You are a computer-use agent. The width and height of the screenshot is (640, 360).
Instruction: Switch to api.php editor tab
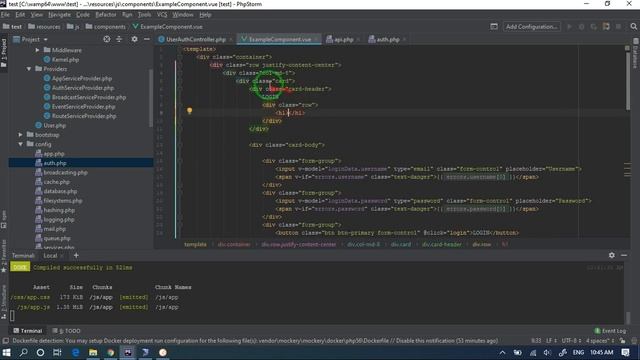pyautogui.click(x=344, y=40)
